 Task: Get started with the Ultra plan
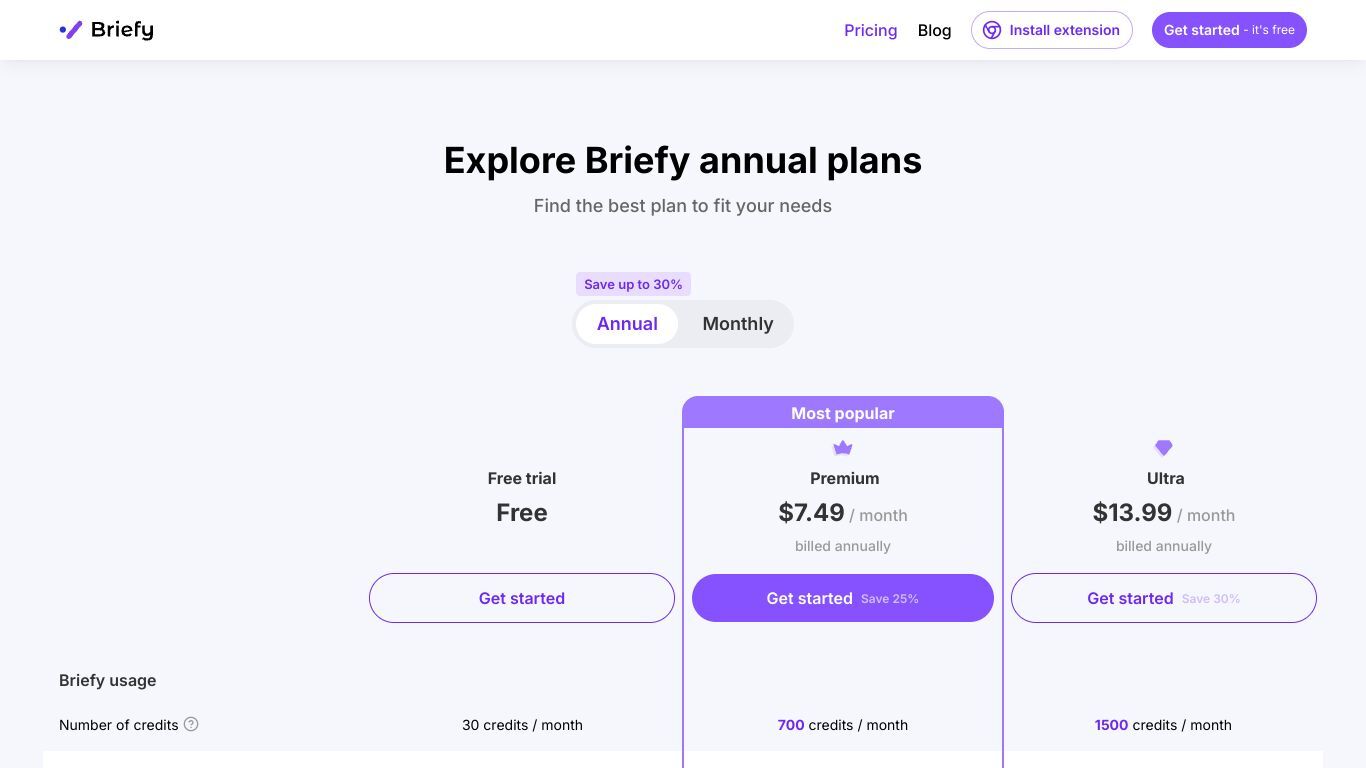coord(1164,598)
